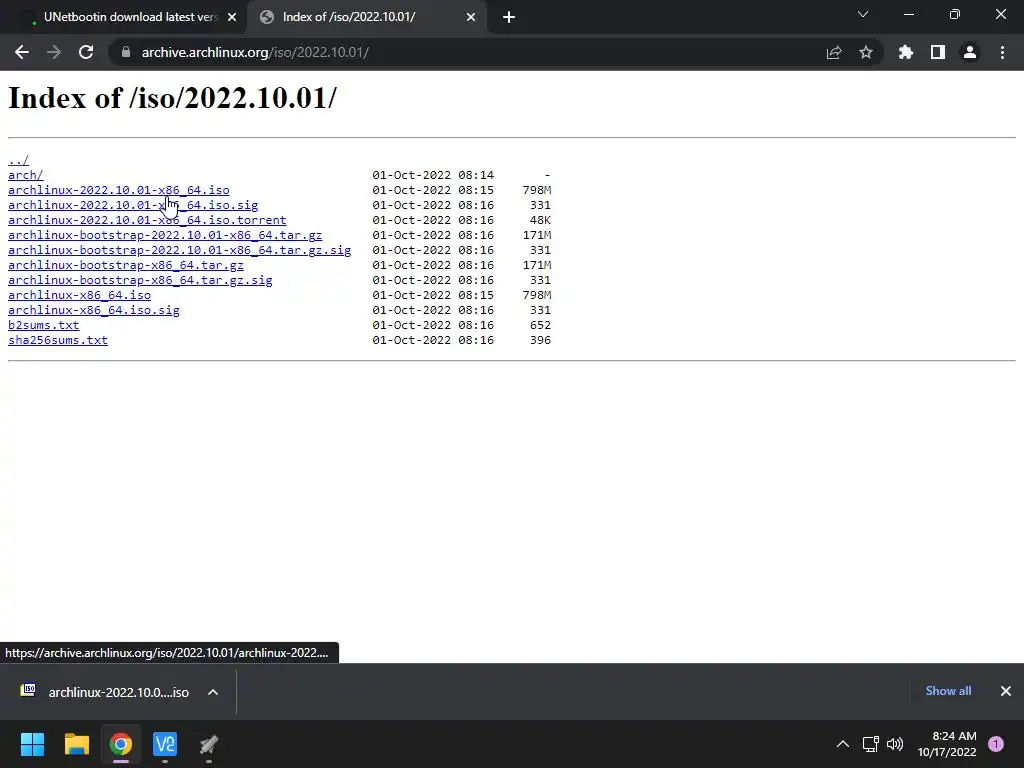This screenshot has width=1024, height=768.
Task: Close the UNetbootin tab
Action: 232,18
